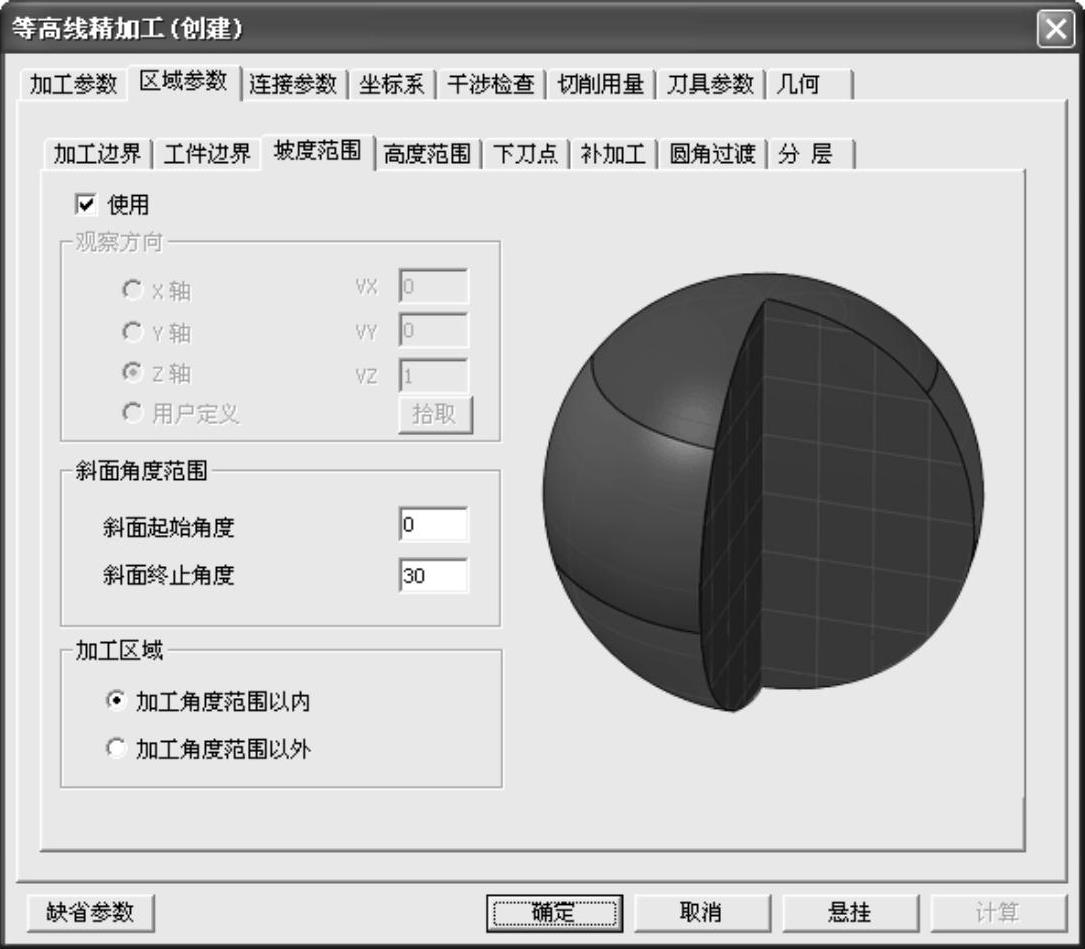Switch to 圆角过渡 sub-tab
The height and width of the screenshot is (949, 1085).
pos(711,154)
